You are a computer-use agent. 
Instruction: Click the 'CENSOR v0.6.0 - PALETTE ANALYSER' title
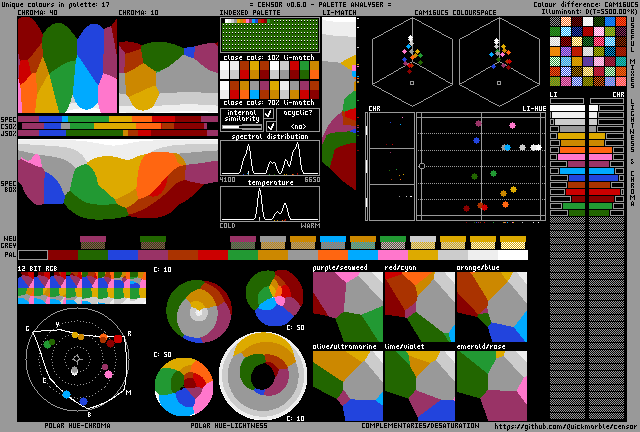coord(320,4)
